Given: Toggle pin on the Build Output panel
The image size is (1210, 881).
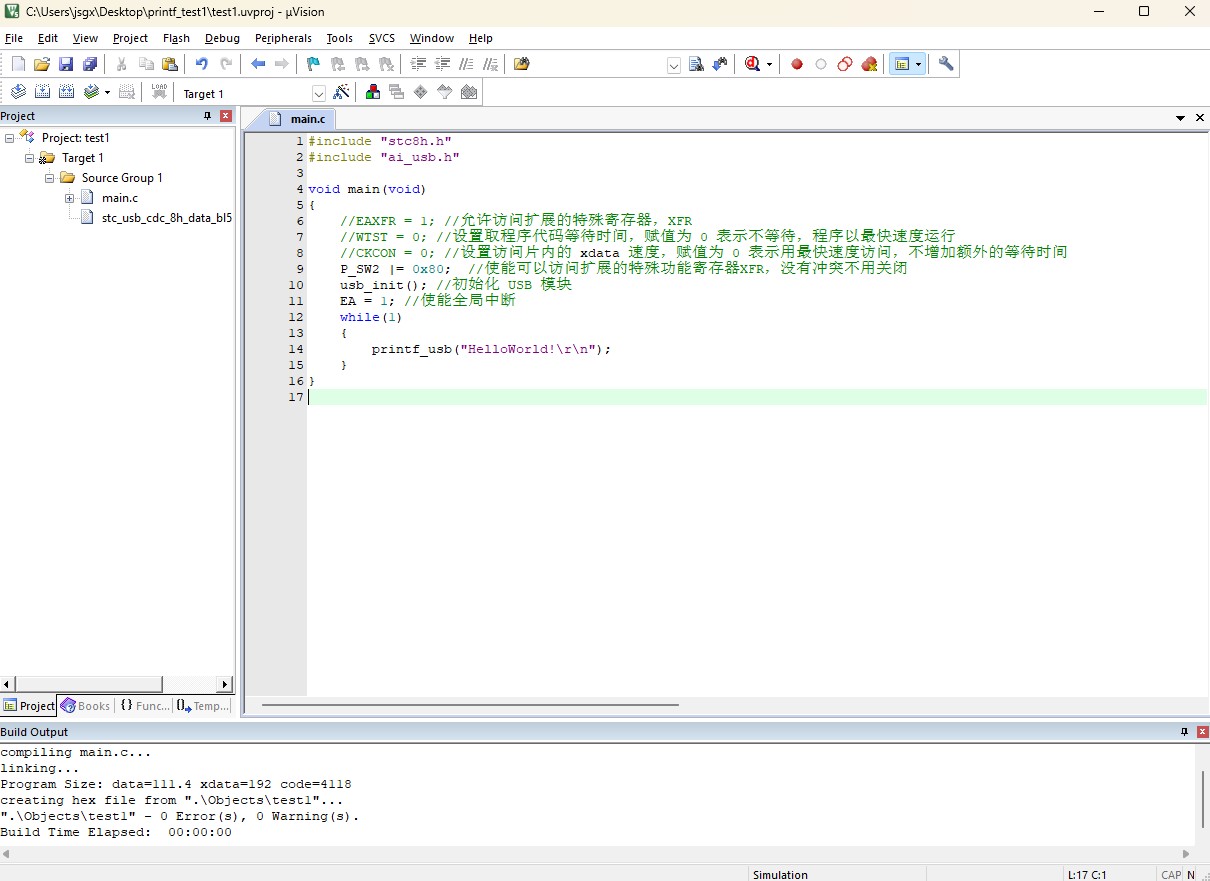Looking at the screenshot, I should point(1185,732).
